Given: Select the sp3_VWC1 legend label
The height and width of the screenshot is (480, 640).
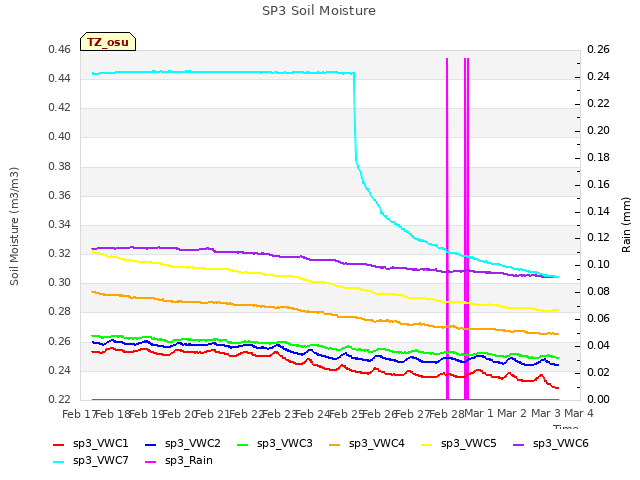Looking at the screenshot, I should (100, 444).
